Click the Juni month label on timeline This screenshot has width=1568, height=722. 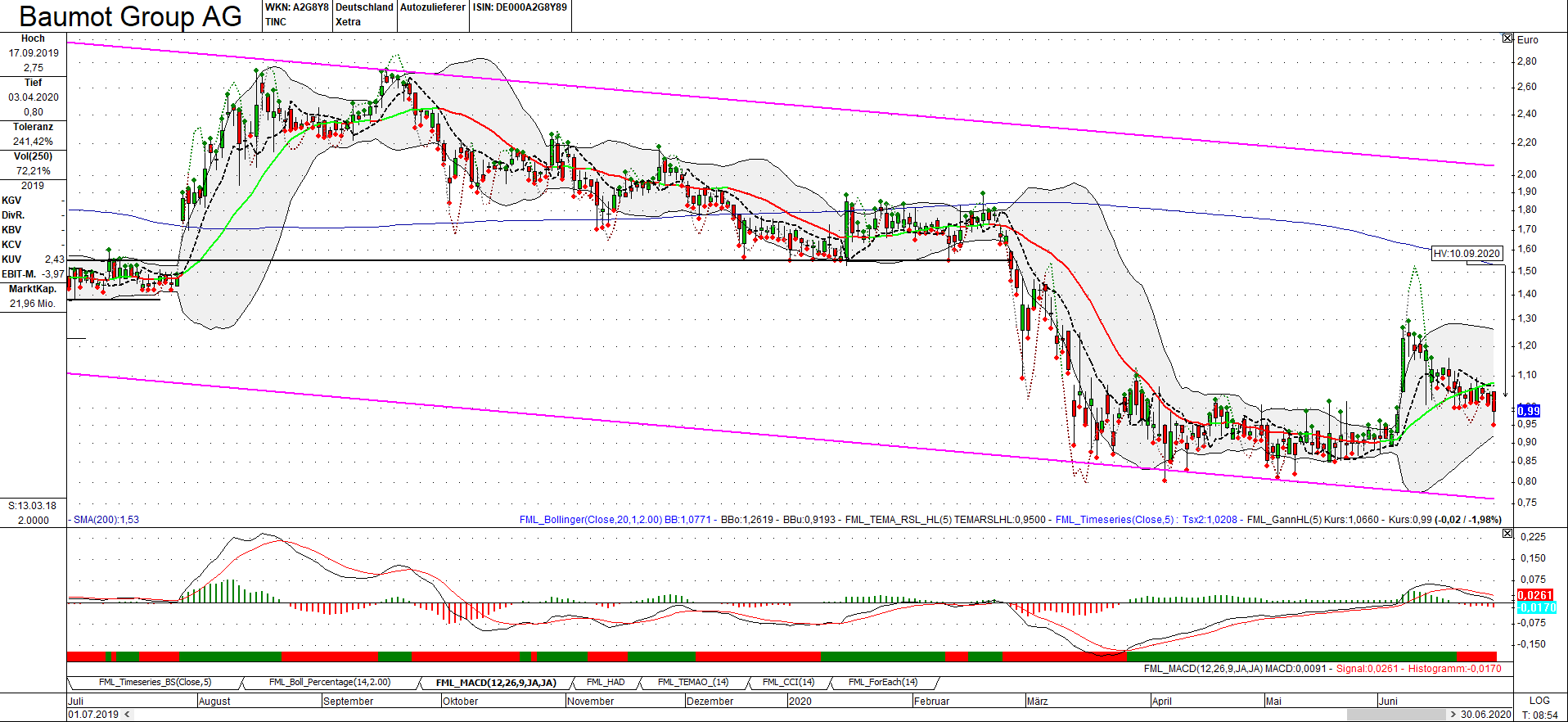(x=1388, y=702)
